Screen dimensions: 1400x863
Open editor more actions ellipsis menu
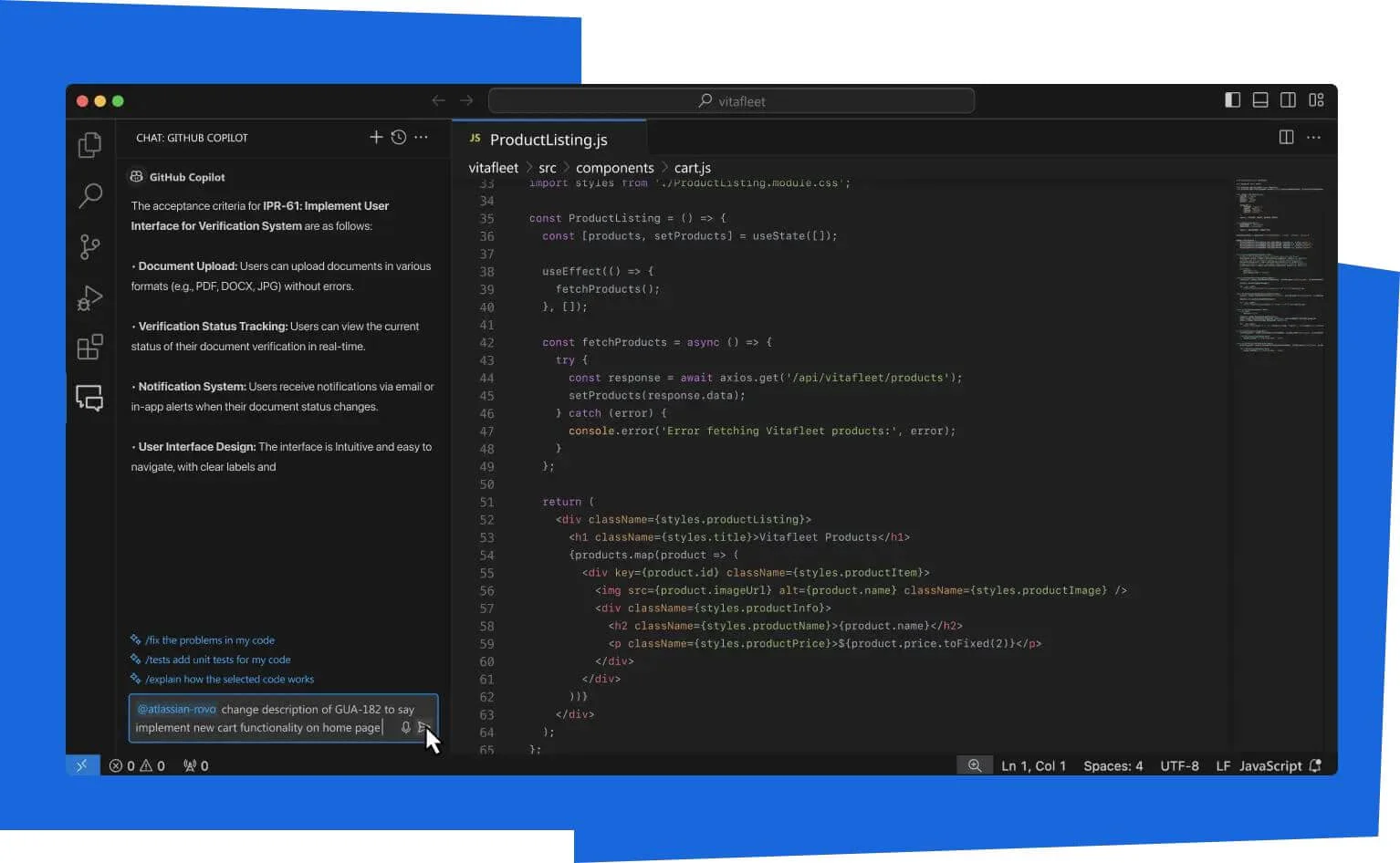[x=1313, y=137]
